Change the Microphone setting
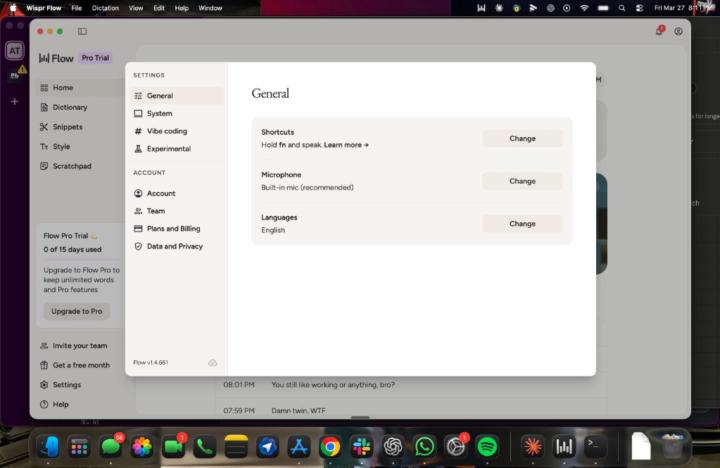Viewport: 720px width, 468px height. (522, 181)
